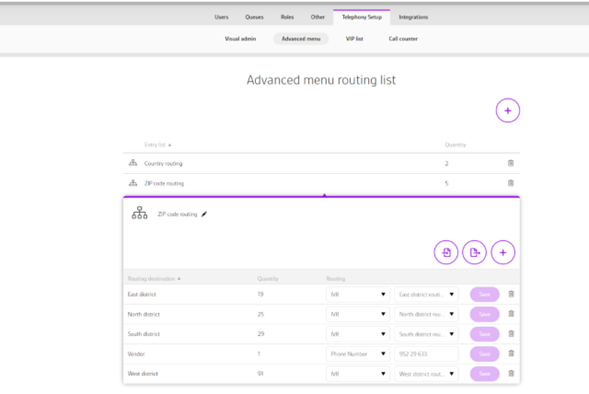Click the hierarchy icon beside ZIP code routing row

(x=133, y=183)
